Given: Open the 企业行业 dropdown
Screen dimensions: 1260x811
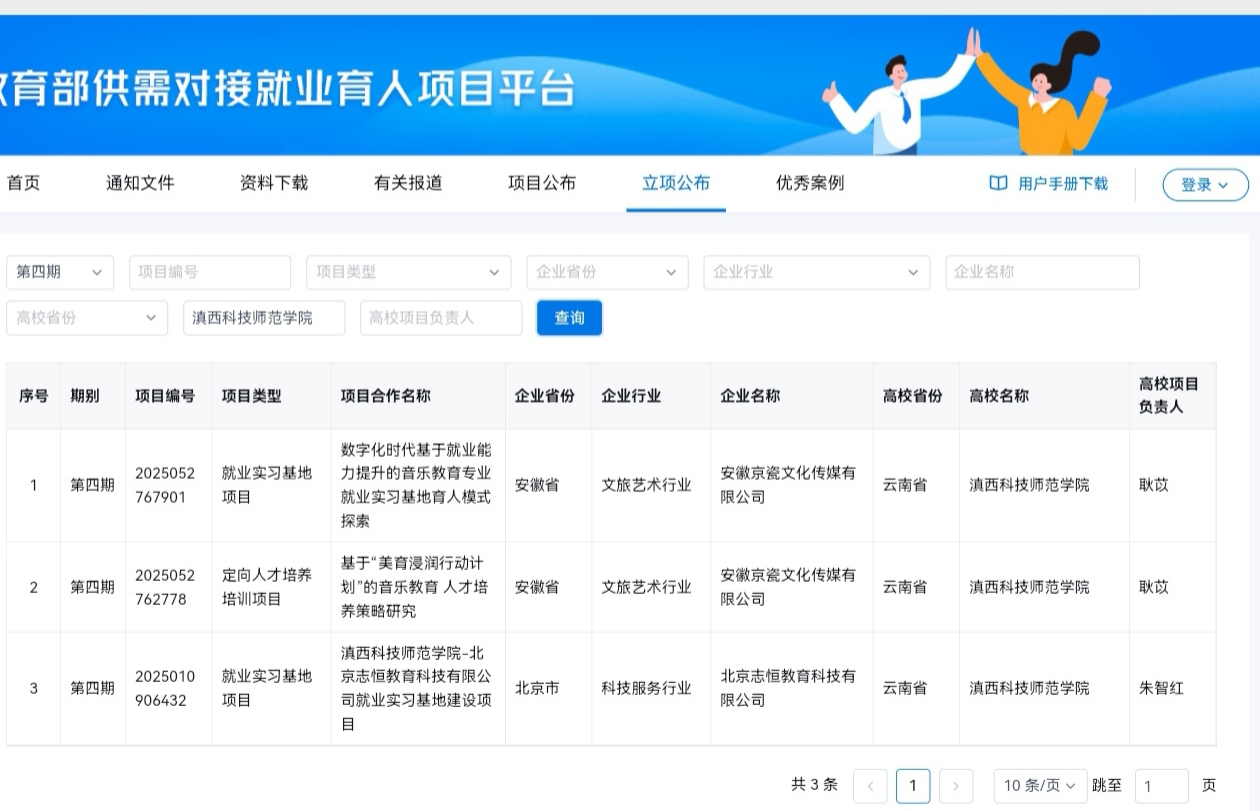Looking at the screenshot, I should pos(816,272).
